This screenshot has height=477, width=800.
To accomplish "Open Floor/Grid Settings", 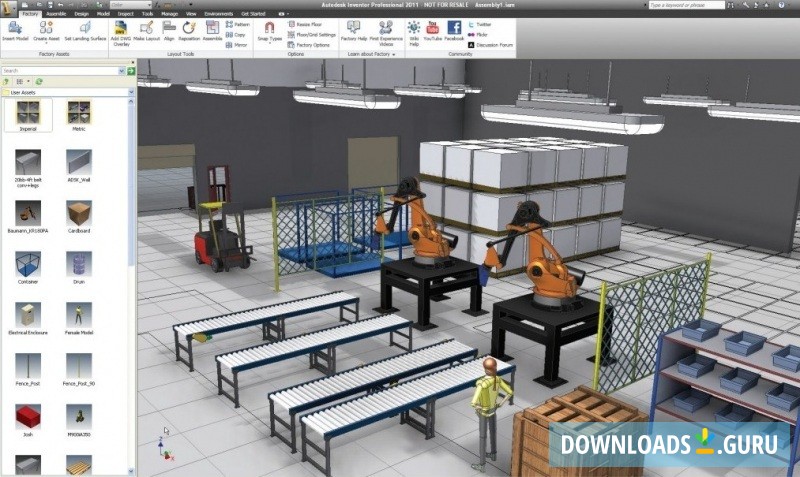I will 311,35.
